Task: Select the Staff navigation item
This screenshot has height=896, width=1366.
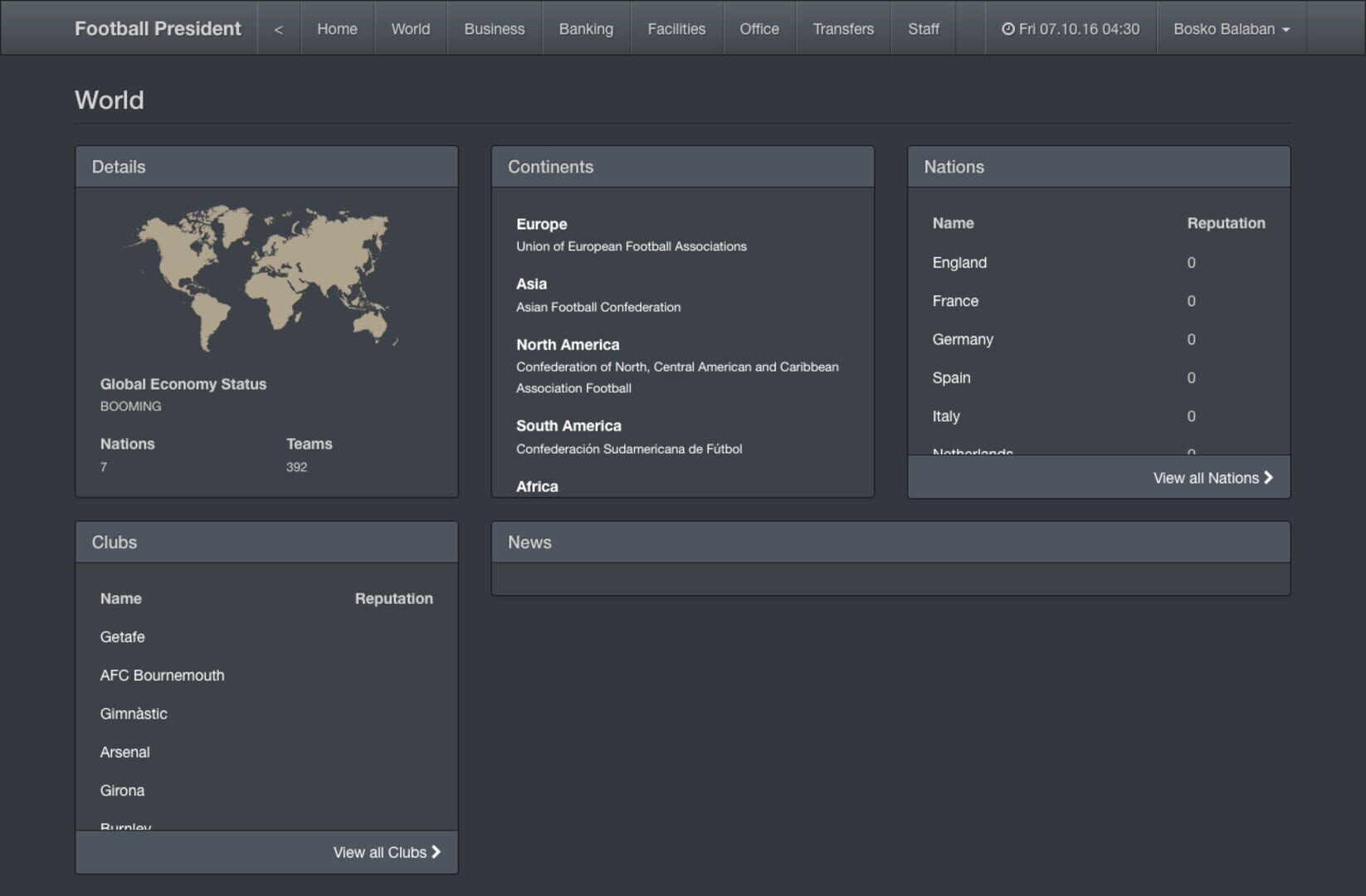Action: click(x=924, y=29)
